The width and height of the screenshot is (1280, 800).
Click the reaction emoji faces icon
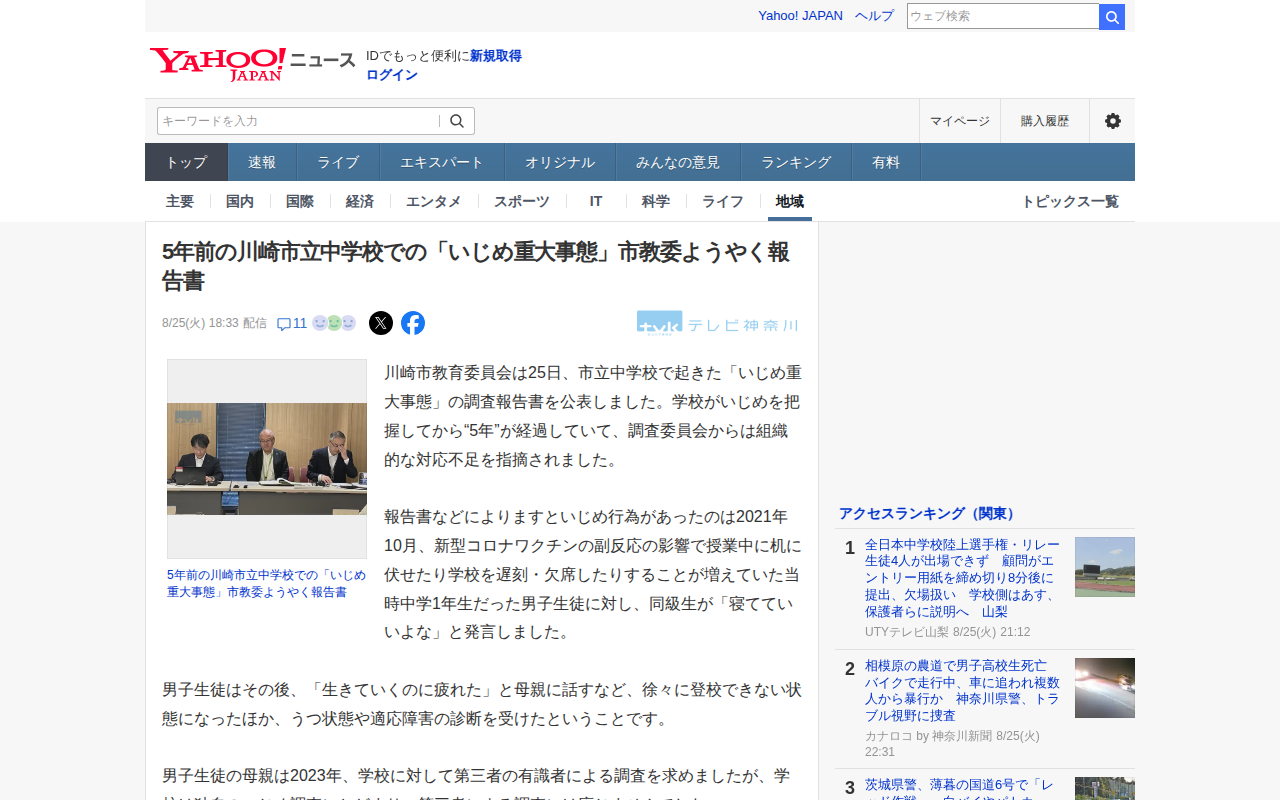pyautogui.click(x=334, y=323)
